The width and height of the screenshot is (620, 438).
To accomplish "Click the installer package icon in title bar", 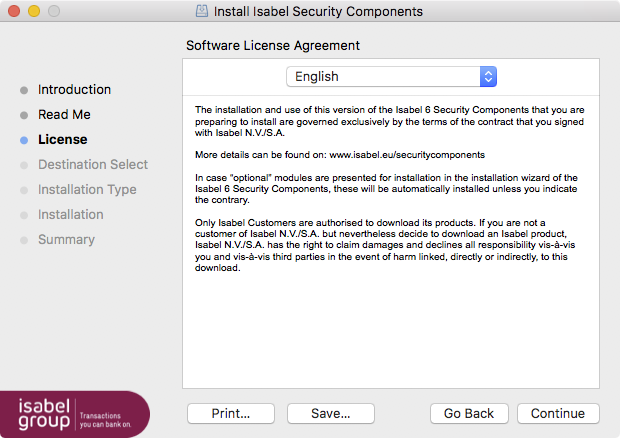I will pyautogui.click(x=202, y=11).
